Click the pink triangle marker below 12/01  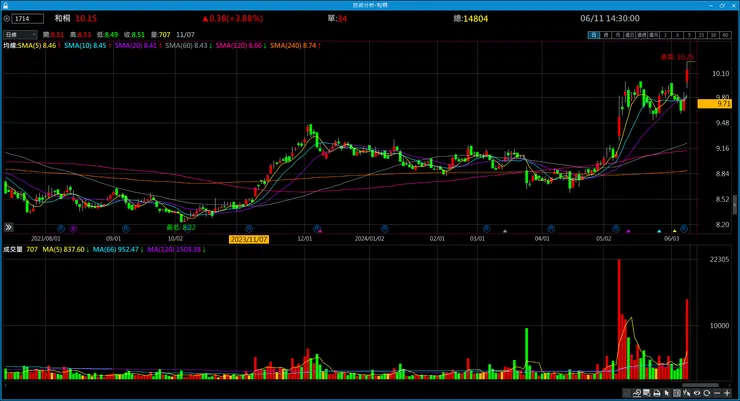[320, 231]
